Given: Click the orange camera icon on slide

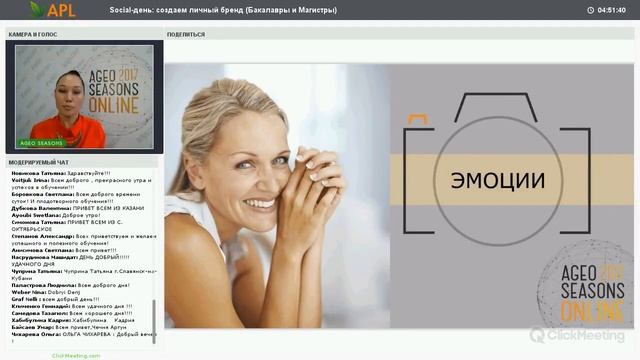Looking at the screenshot, I should 418,119.
